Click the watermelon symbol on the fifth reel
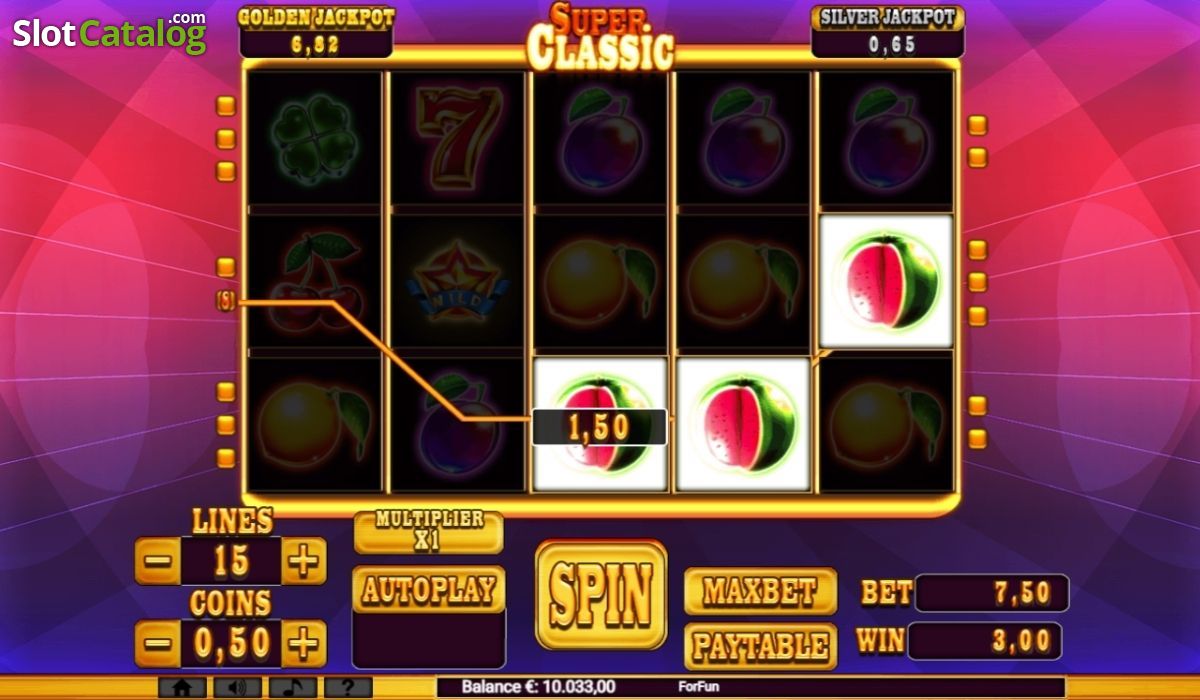This screenshot has width=1200, height=700. [x=886, y=281]
